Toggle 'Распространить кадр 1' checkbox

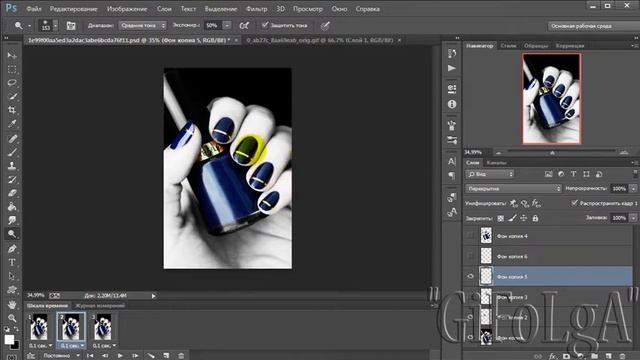point(574,203)
